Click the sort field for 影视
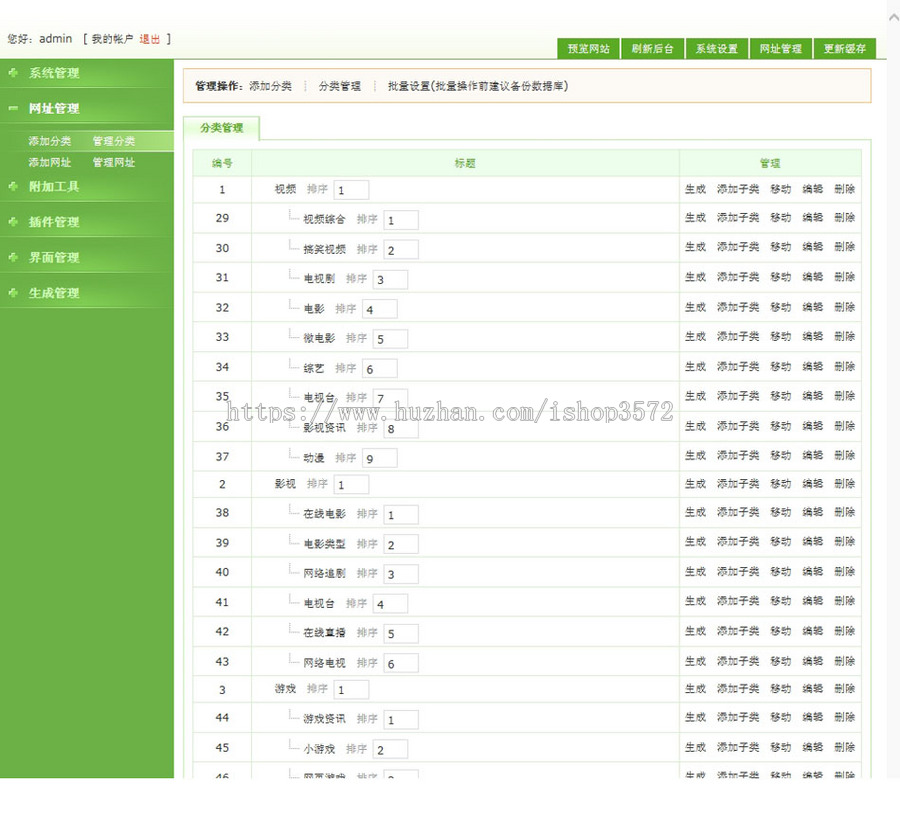This screenshot has width=900, height=819. (x=351, y=484)
